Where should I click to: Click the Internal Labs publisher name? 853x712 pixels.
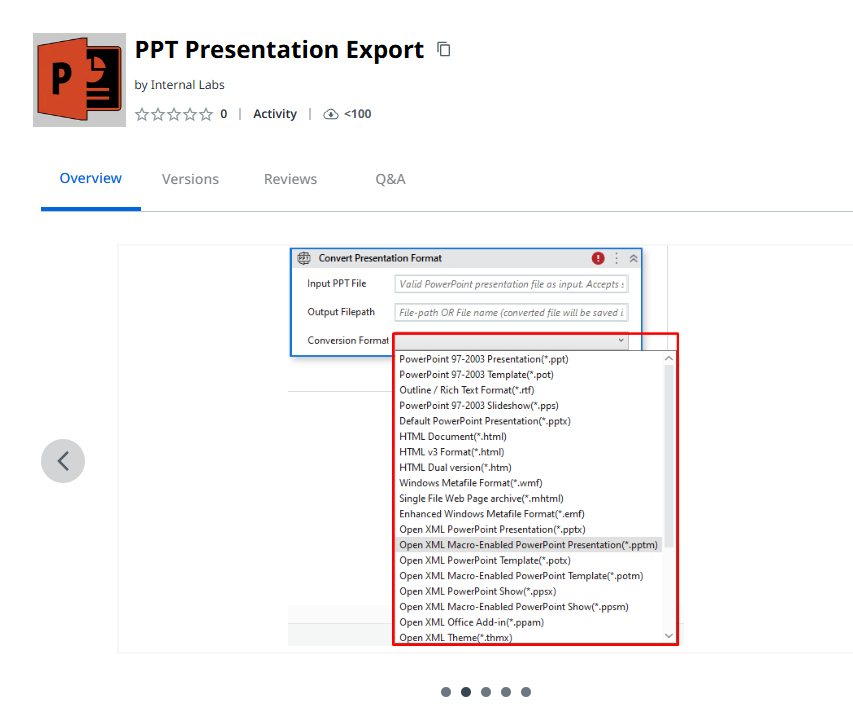coord(188,85)
